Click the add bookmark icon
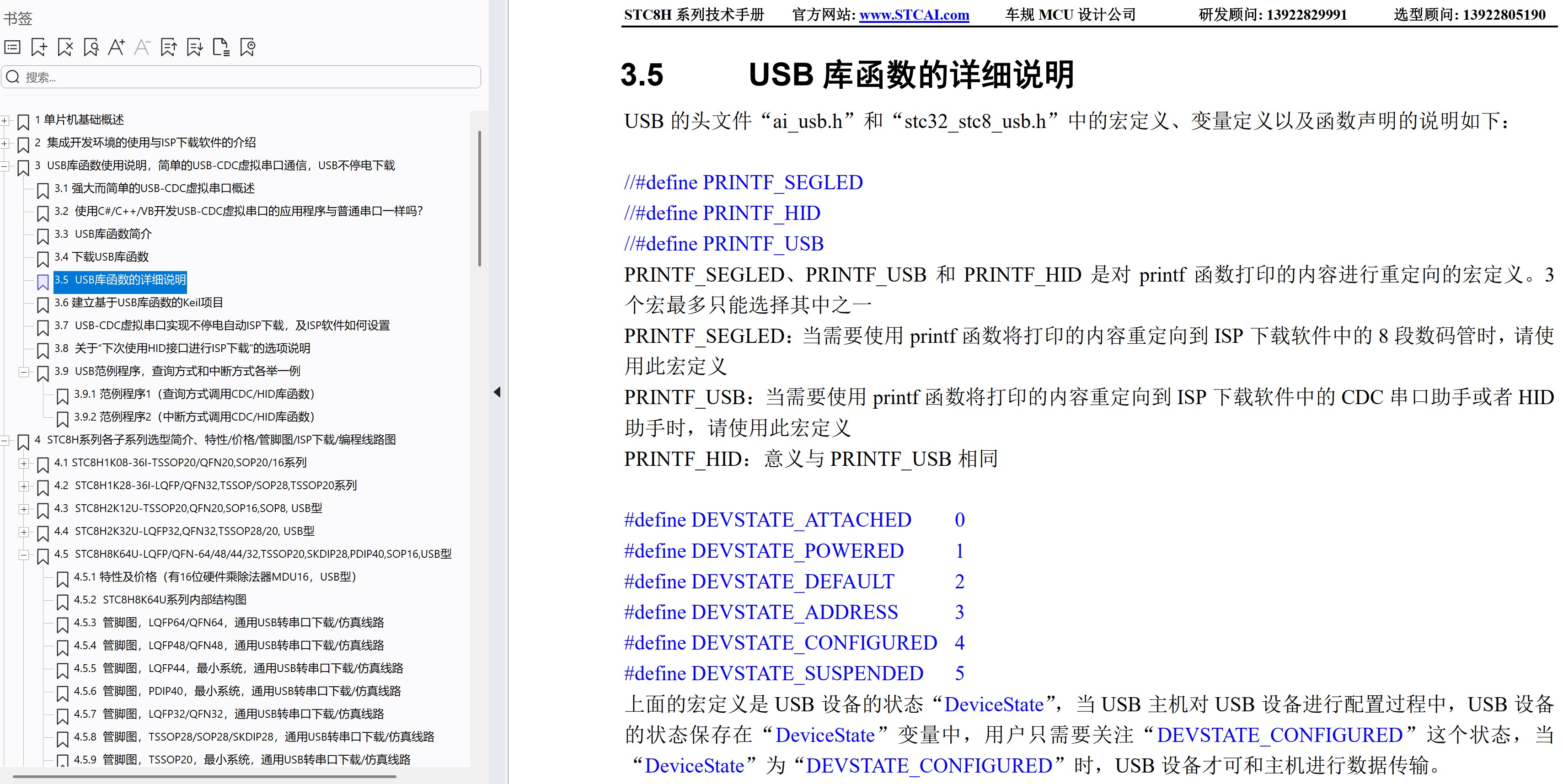The height and width of the screenshot is (784, 1563). [x=39, y=47]
